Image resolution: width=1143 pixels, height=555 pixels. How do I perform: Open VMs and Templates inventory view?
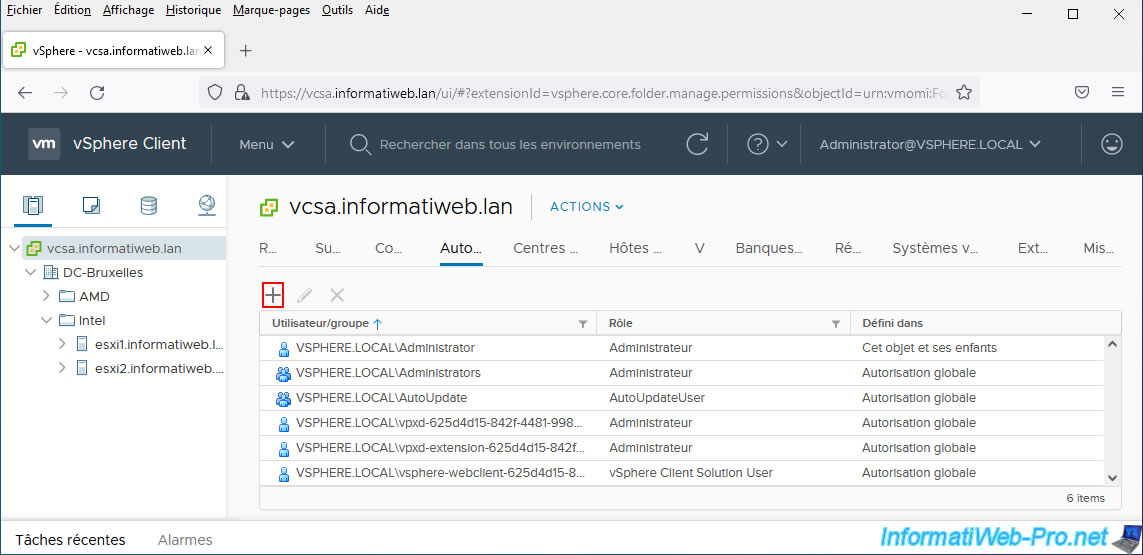[91, 206]
